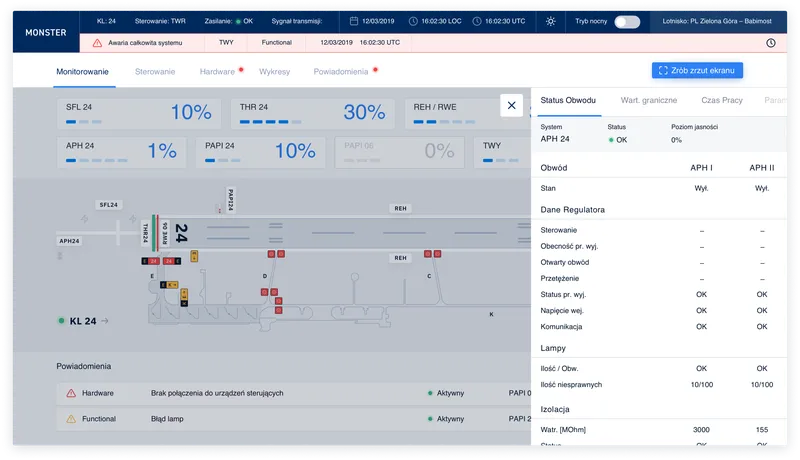The image size is (800, 460).
Task: Click the PAPI24 label on the map
Action: coord(231,199)
